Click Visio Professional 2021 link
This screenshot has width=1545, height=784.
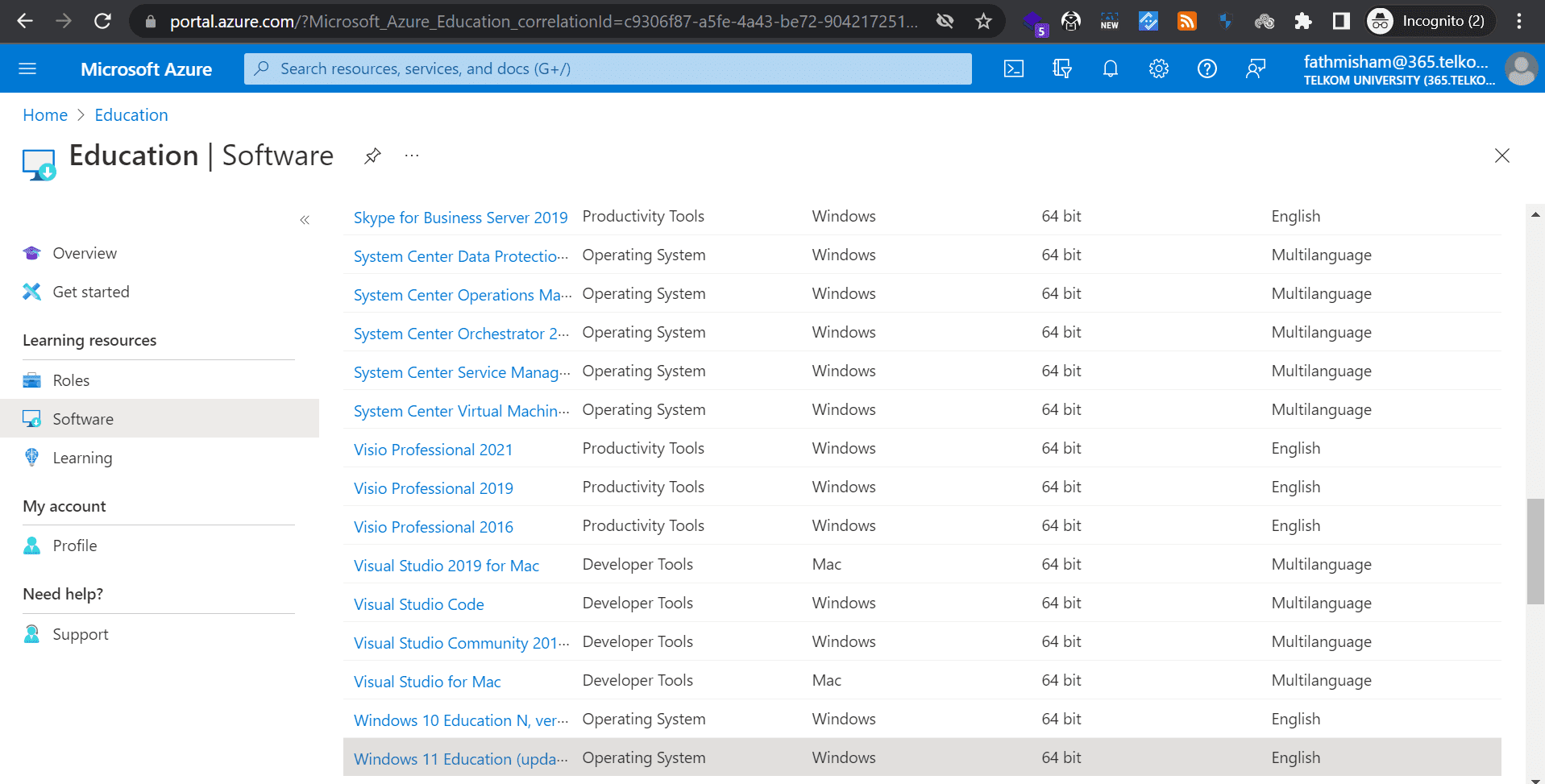tap(433, 450)
